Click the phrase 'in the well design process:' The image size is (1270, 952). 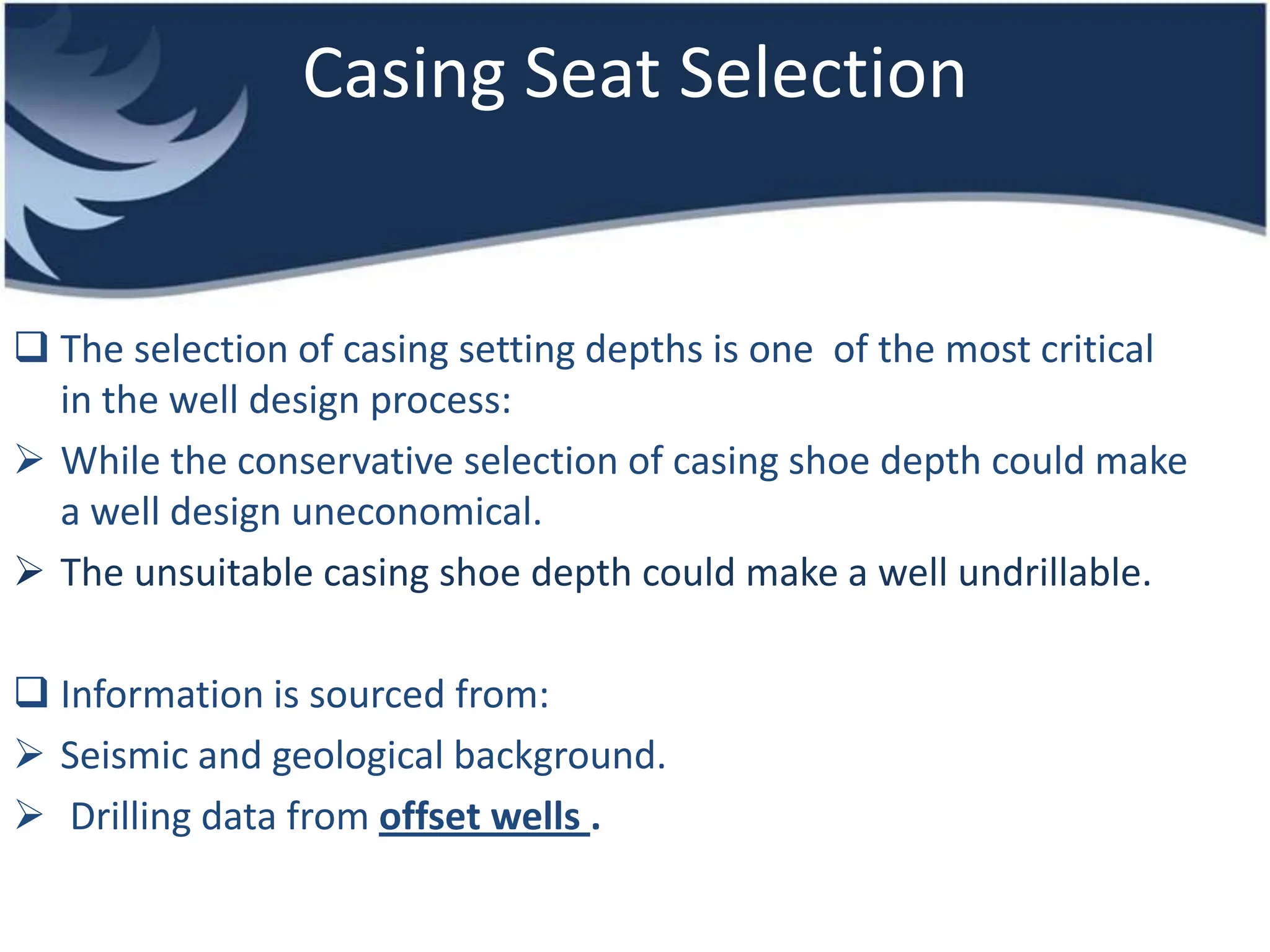tap(286, 401)
